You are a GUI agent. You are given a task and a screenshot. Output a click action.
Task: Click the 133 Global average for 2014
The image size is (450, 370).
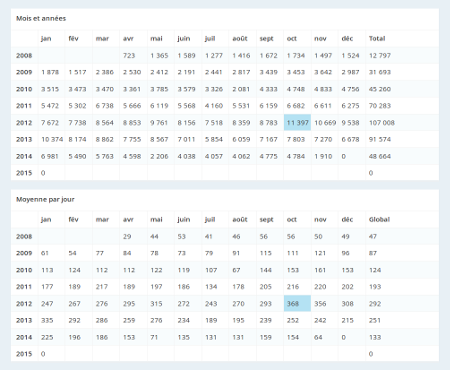[x=375, y=337]
